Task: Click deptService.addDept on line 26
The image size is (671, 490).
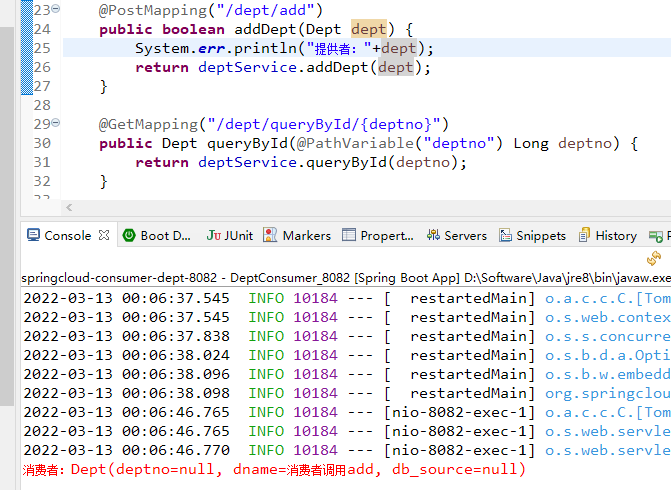Action: click(x=283, y=68)
